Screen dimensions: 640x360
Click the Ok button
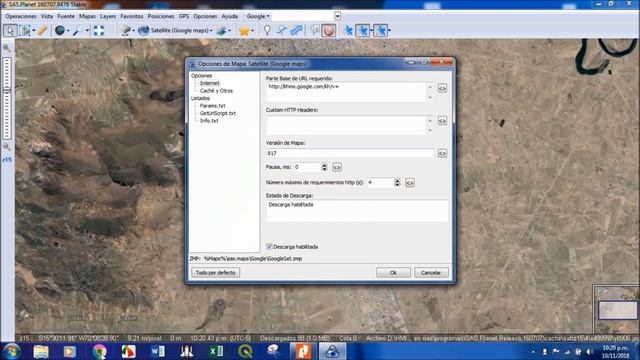pyautogui.click(x=393, y=272)
